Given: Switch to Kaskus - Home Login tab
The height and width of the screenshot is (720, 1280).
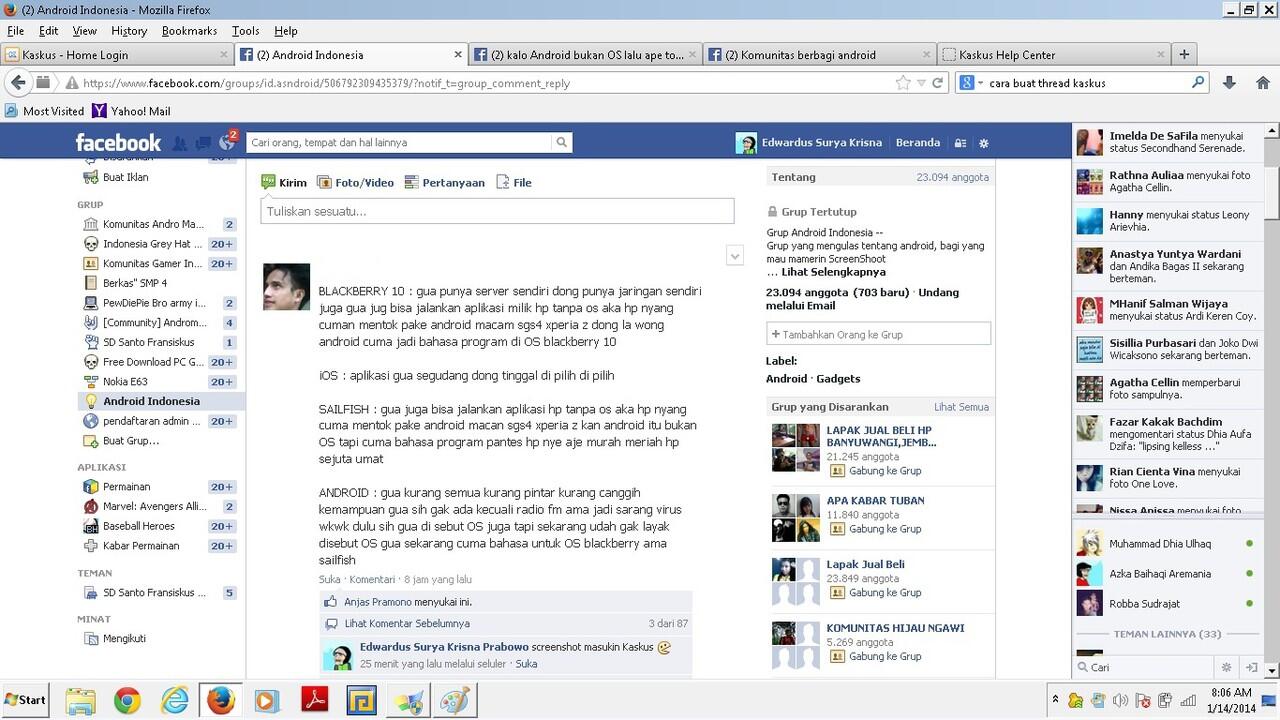Looking at the screenshot, I should 117,55.
